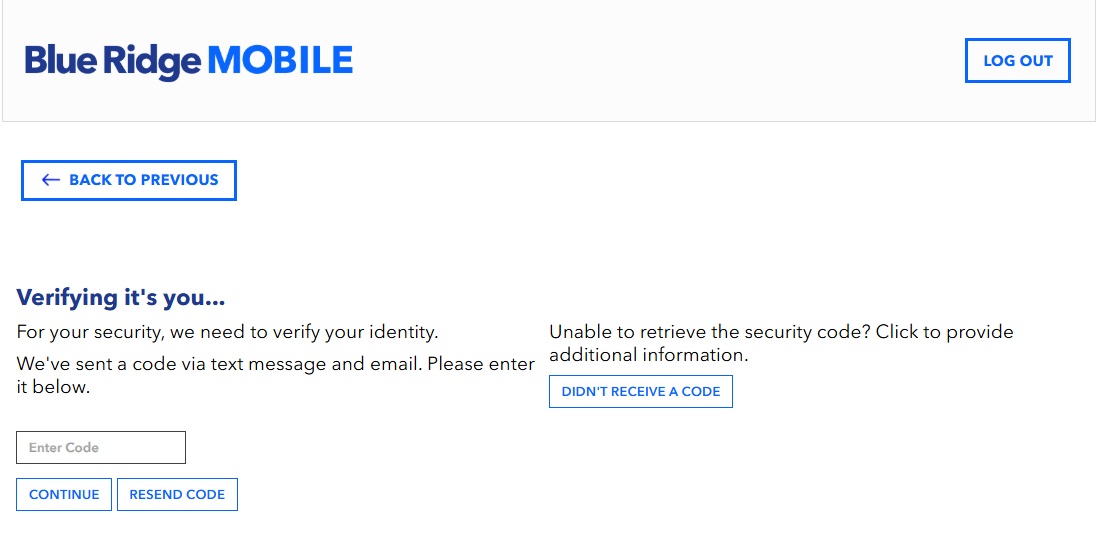The width and height of the screenshot is (1106, 548).
Task: Click the Enter Code placeholder text
Action: [63, 448]
